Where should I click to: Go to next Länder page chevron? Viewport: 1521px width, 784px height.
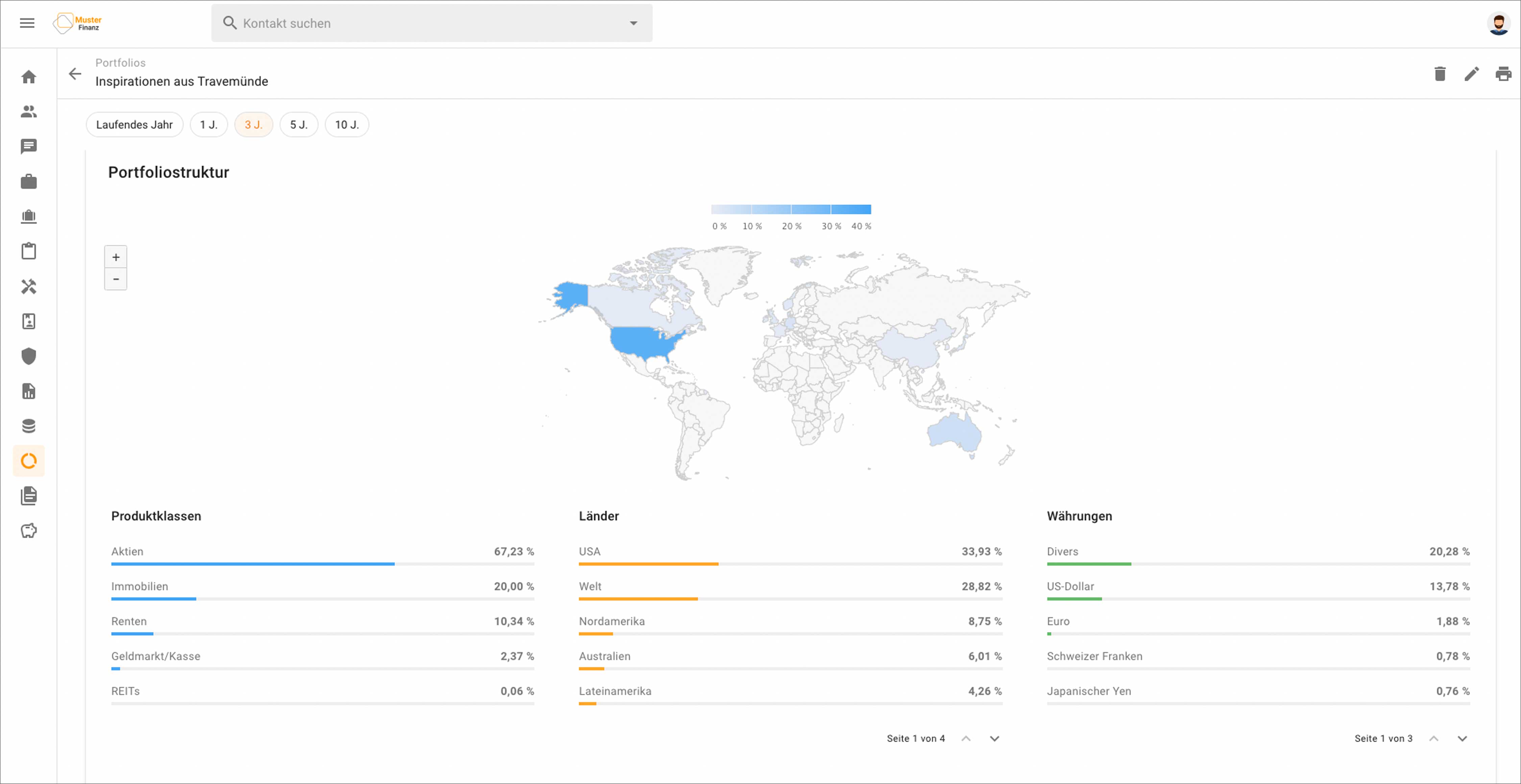point(994,739)
